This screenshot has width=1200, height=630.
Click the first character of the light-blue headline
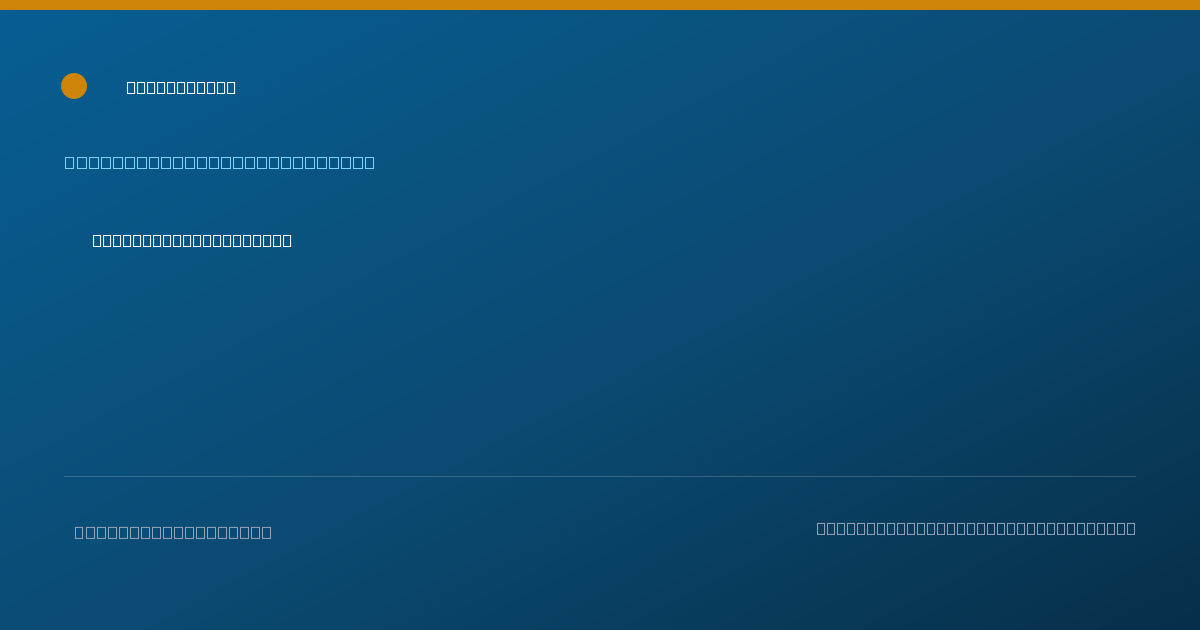(70, 163)
